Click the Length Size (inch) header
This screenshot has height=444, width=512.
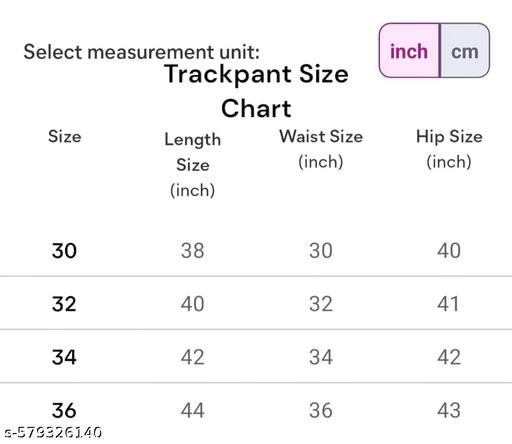click(193, 165)
